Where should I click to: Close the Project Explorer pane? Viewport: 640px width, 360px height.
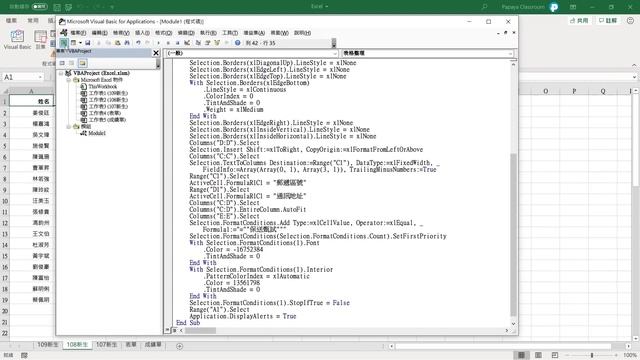pyautogui.click(x=156, y=53)
